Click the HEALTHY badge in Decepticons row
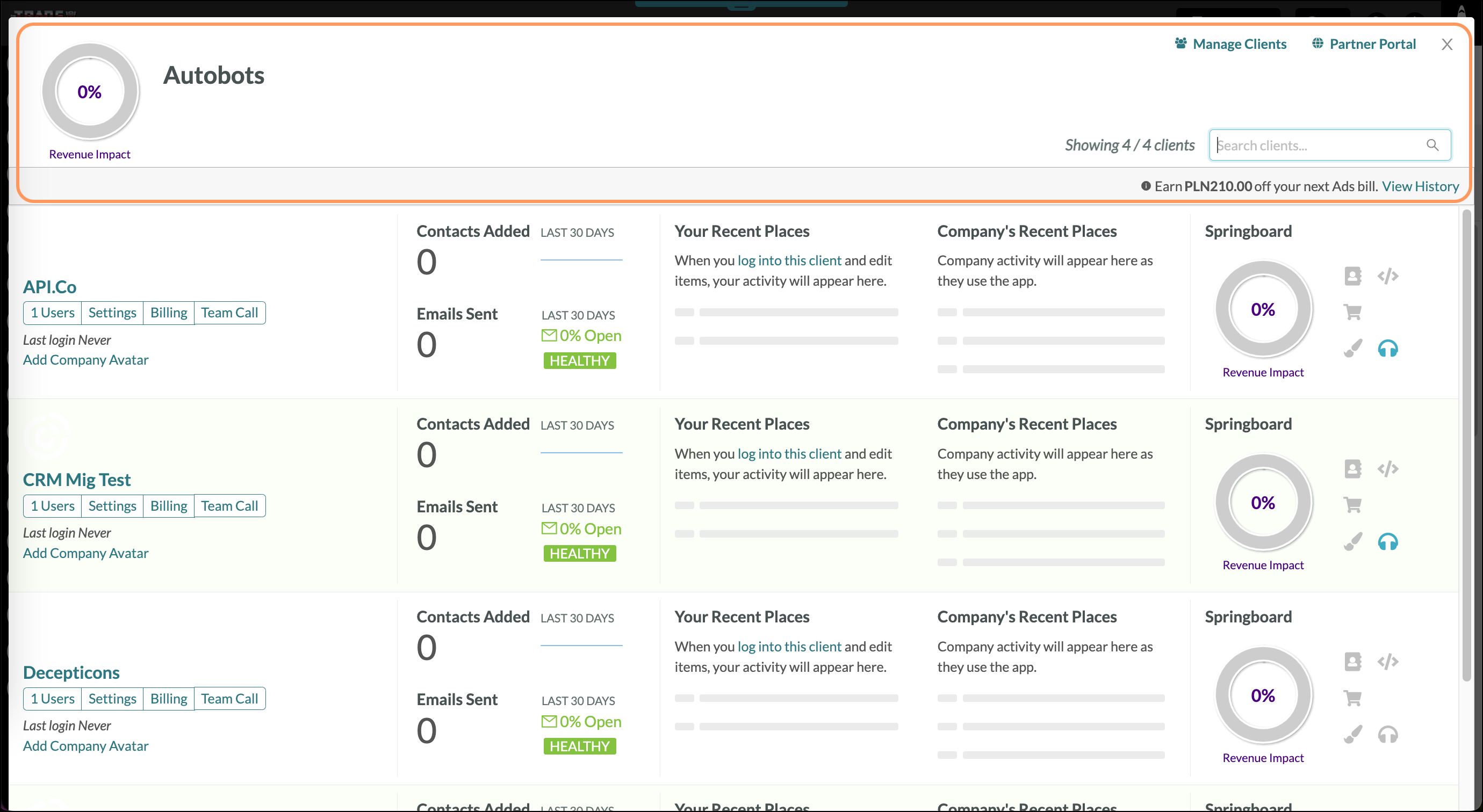The height and width of the screenshot is (812, 1483). pyautogui.click(x=579, y=746)
